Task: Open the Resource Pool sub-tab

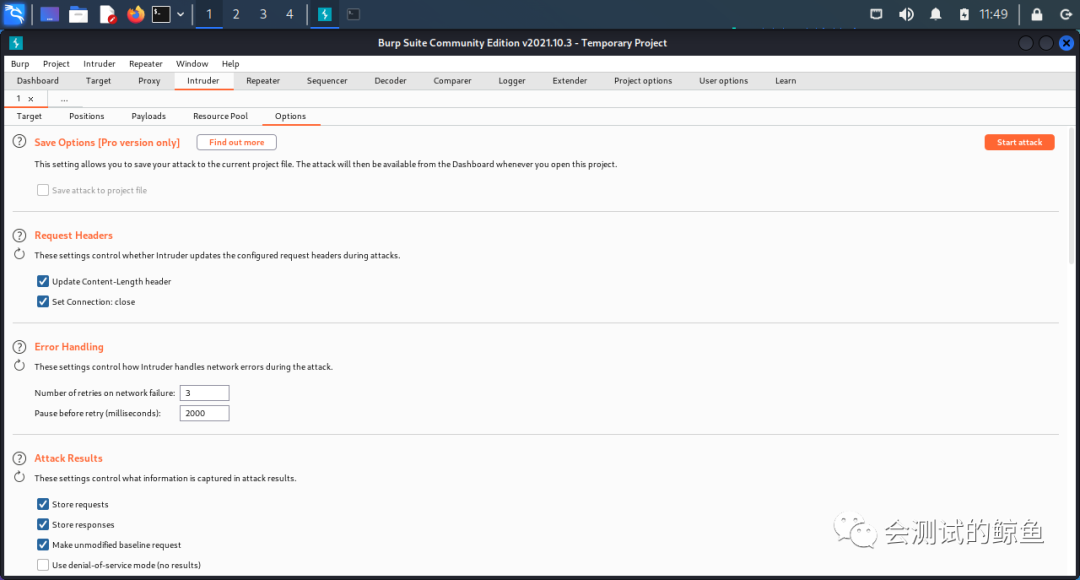Action: click(x=220, y=116)
